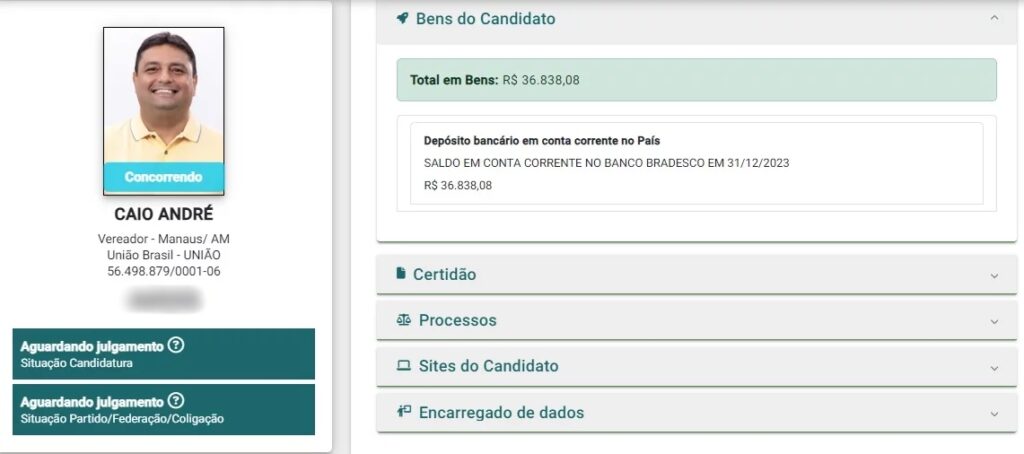This screenshot has height=454, width=1024.
Task: Open the Processos accordion header
Action: coord(457,320)
